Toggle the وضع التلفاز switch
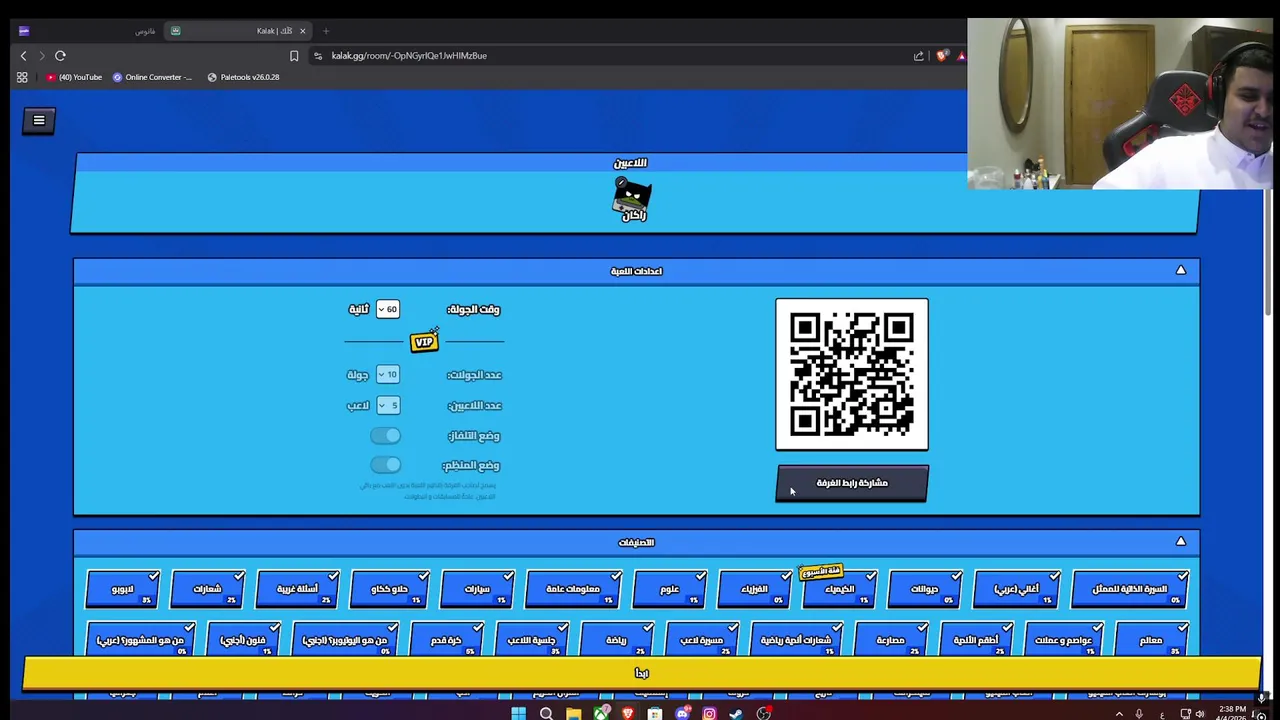The image size is (1280, 720). (385, 435)
